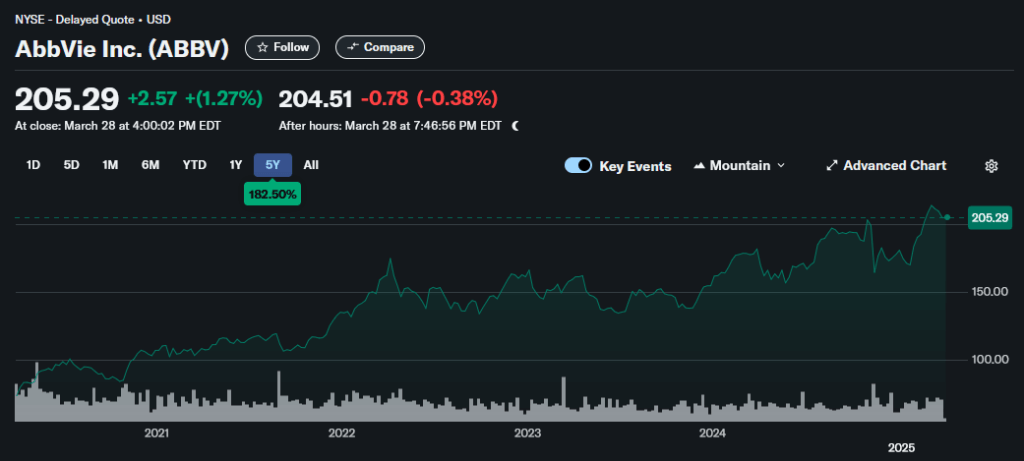Click the 2025 axis label
This screenshot has height=461, width=1024.
coord(901,448)
